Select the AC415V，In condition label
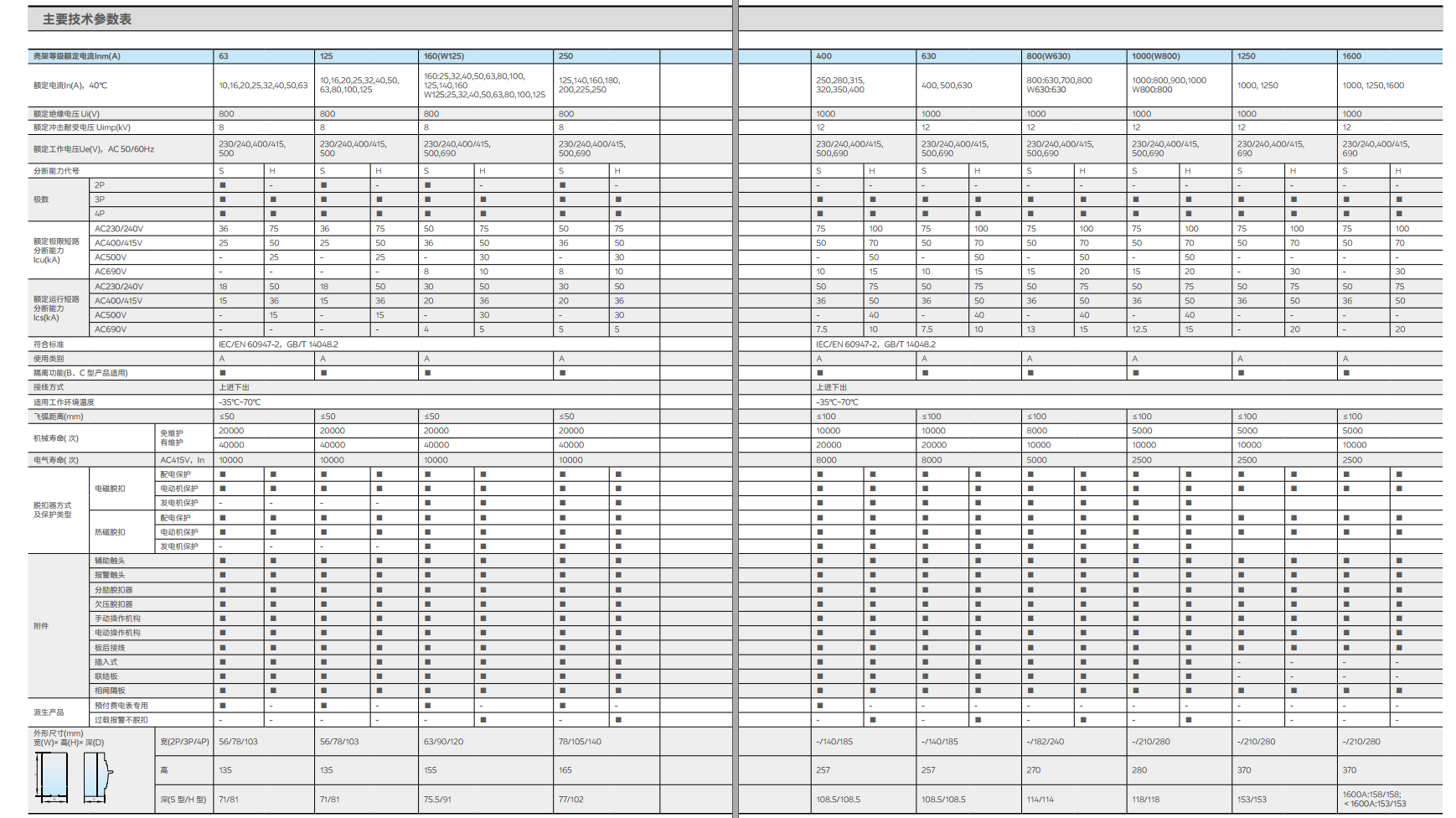1456x818 pixels. 183,460
